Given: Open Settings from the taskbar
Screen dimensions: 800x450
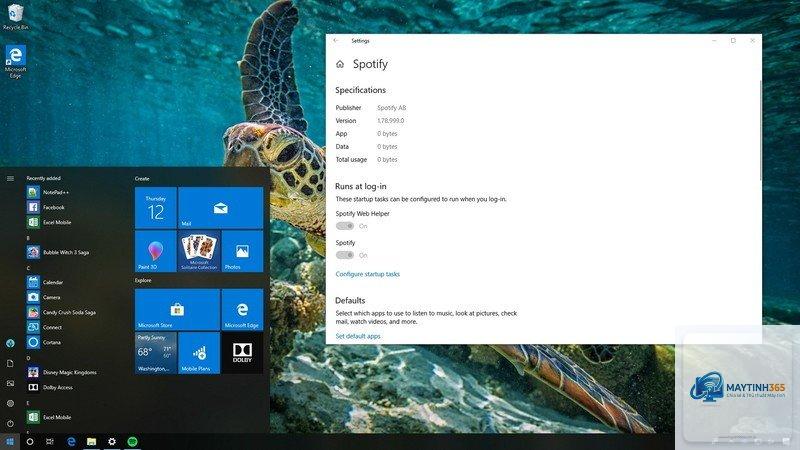Looking at the screenshot, I should [112, 442].
